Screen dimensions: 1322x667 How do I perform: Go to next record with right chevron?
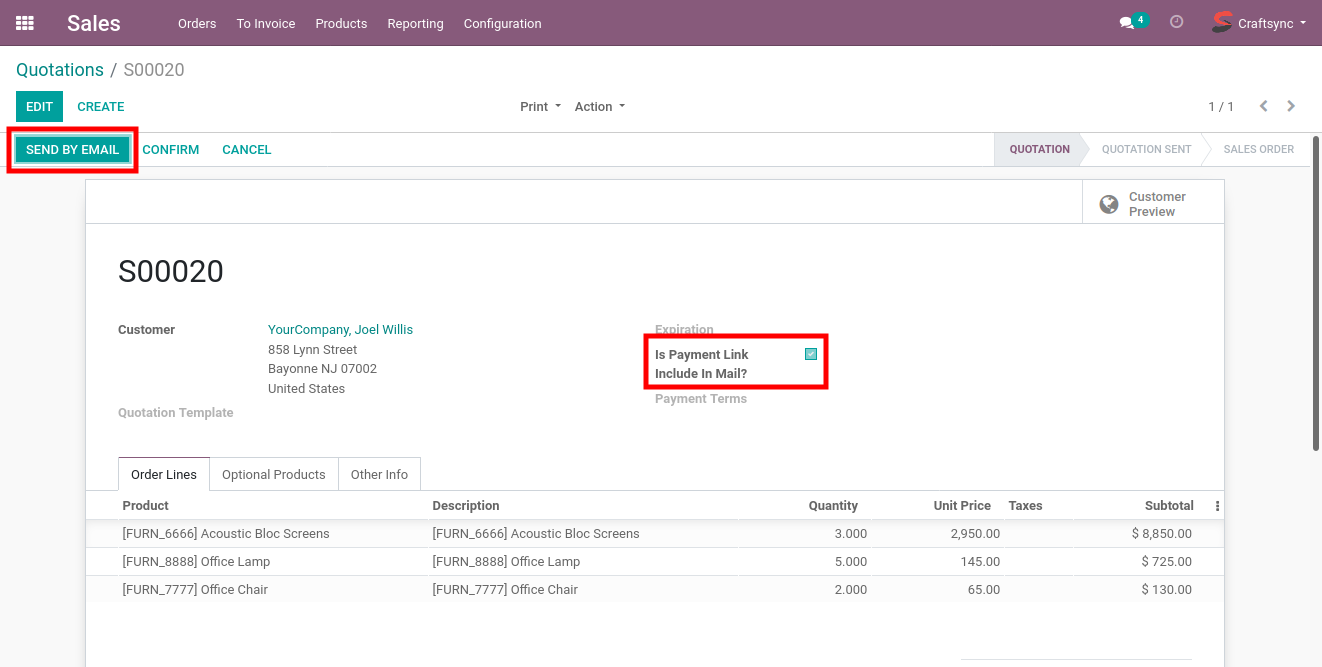tap(1291, 106)
